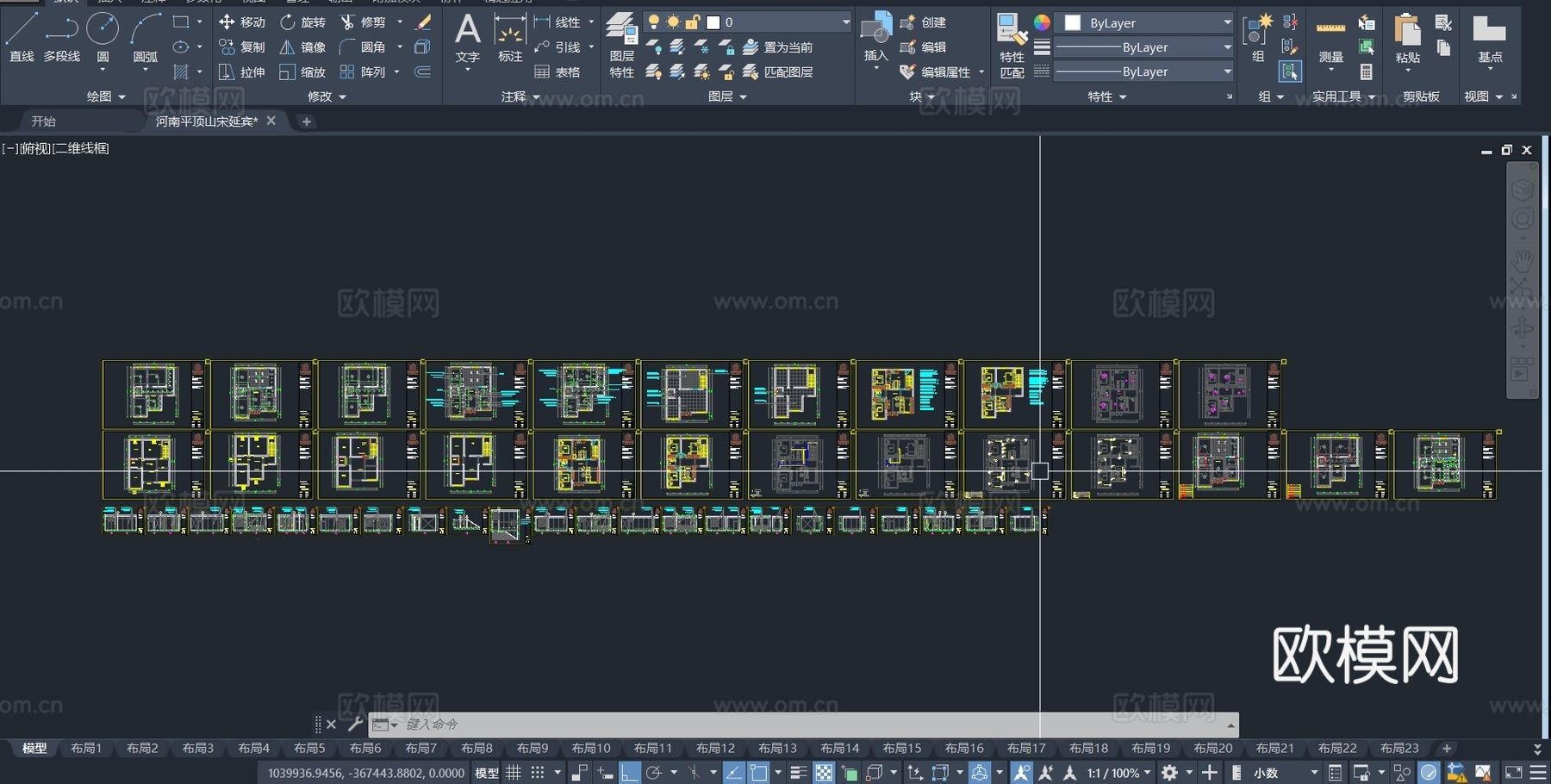Switch to the 布局1 layout tab
The image size is (1551, 784).
86,748
